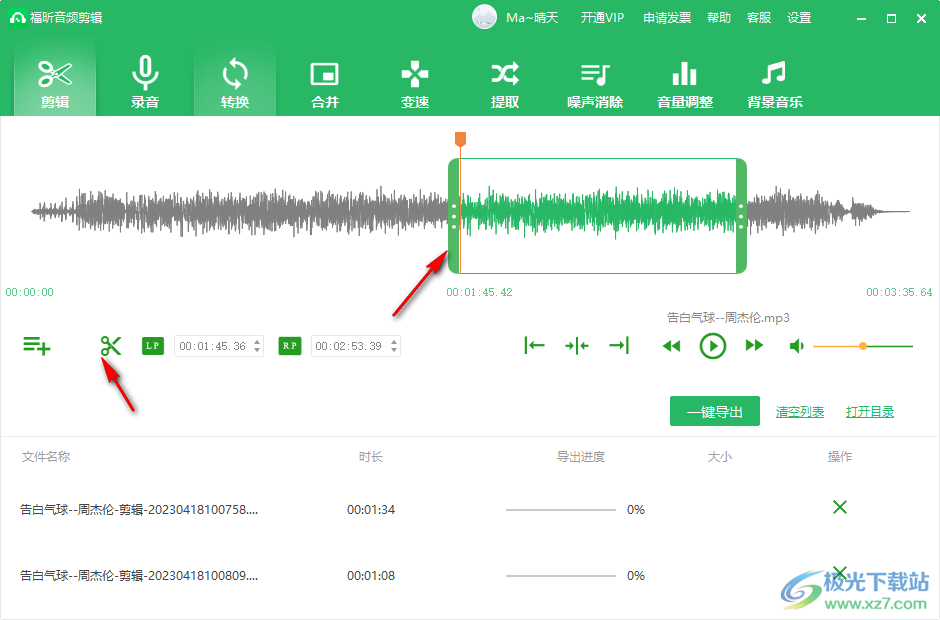This screenshot has height=620, width=940.
Task: Open the 设置 settings menu
Action: click(x=799, y=18)
